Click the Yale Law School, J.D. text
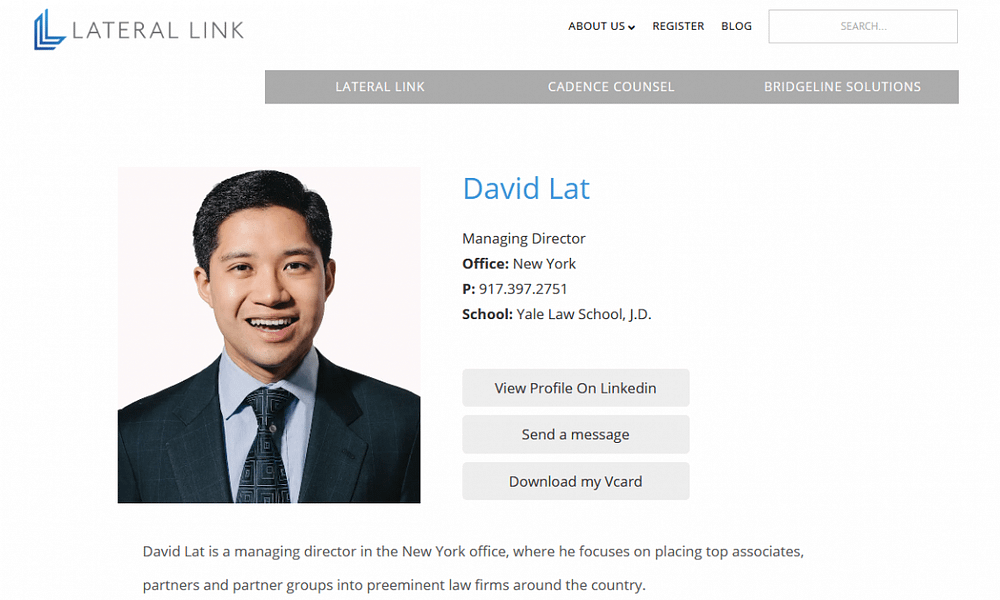The width and height of the screenshot is (1000, 600). (x=584, y=314)
